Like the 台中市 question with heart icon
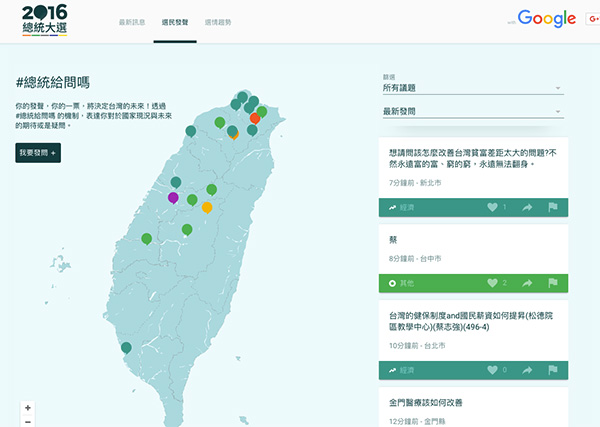 pyautogui.click(x=491, y=283)
